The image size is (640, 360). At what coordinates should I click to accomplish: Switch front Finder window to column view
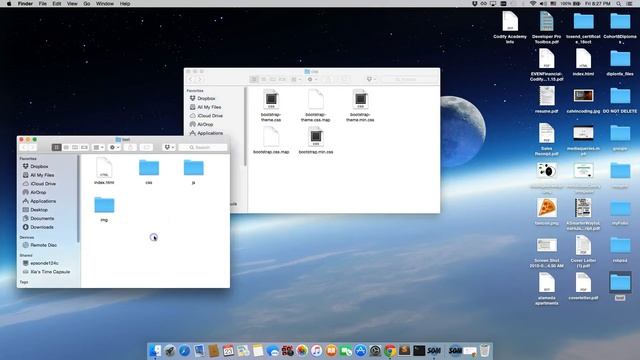[75, 147]
